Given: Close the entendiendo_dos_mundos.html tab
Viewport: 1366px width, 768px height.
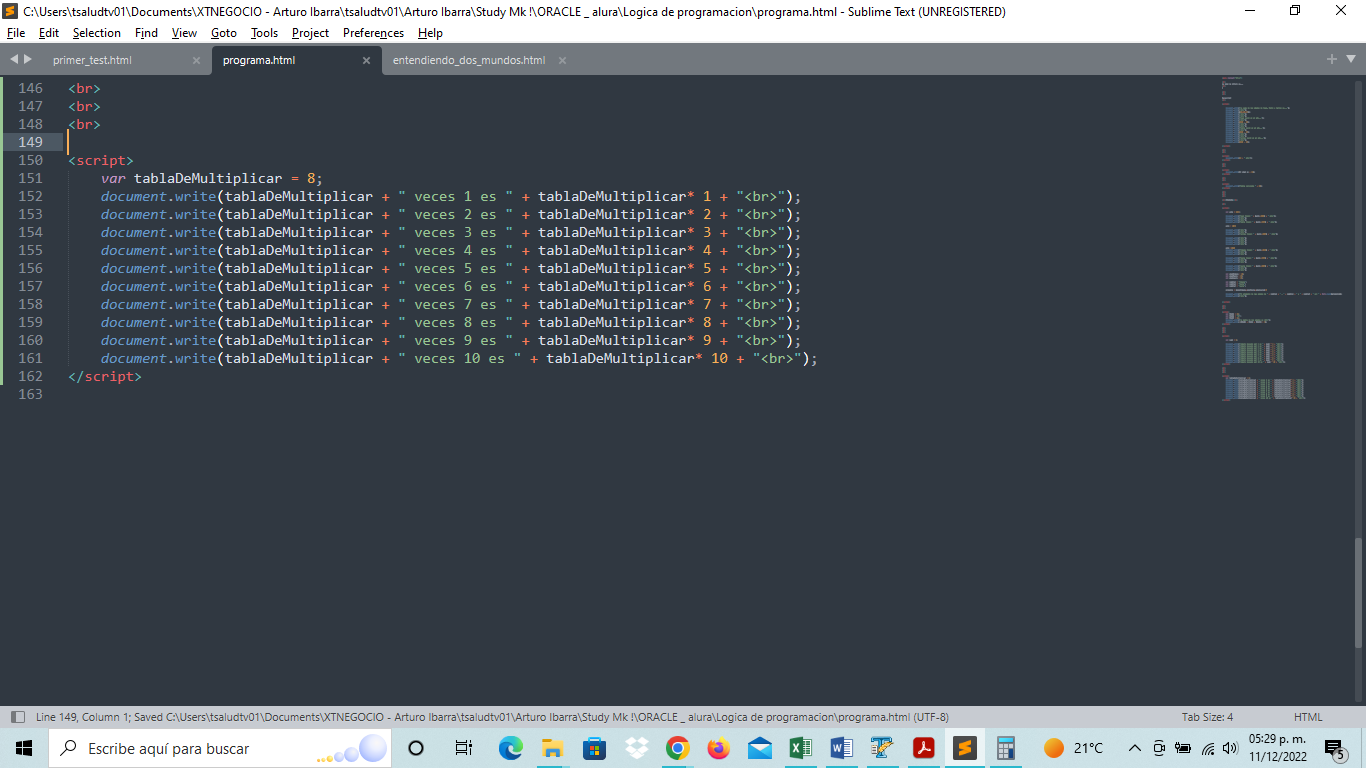Looking at the screenshot, I should click(562, 60).
